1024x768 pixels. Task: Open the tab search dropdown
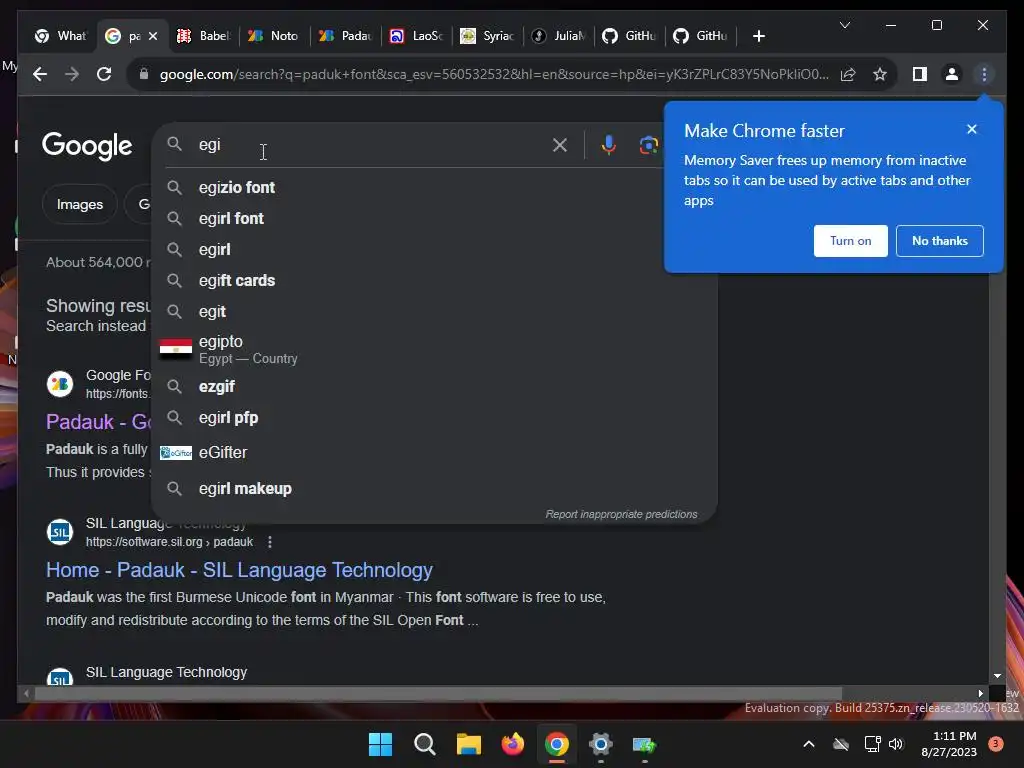pos(844,25)
